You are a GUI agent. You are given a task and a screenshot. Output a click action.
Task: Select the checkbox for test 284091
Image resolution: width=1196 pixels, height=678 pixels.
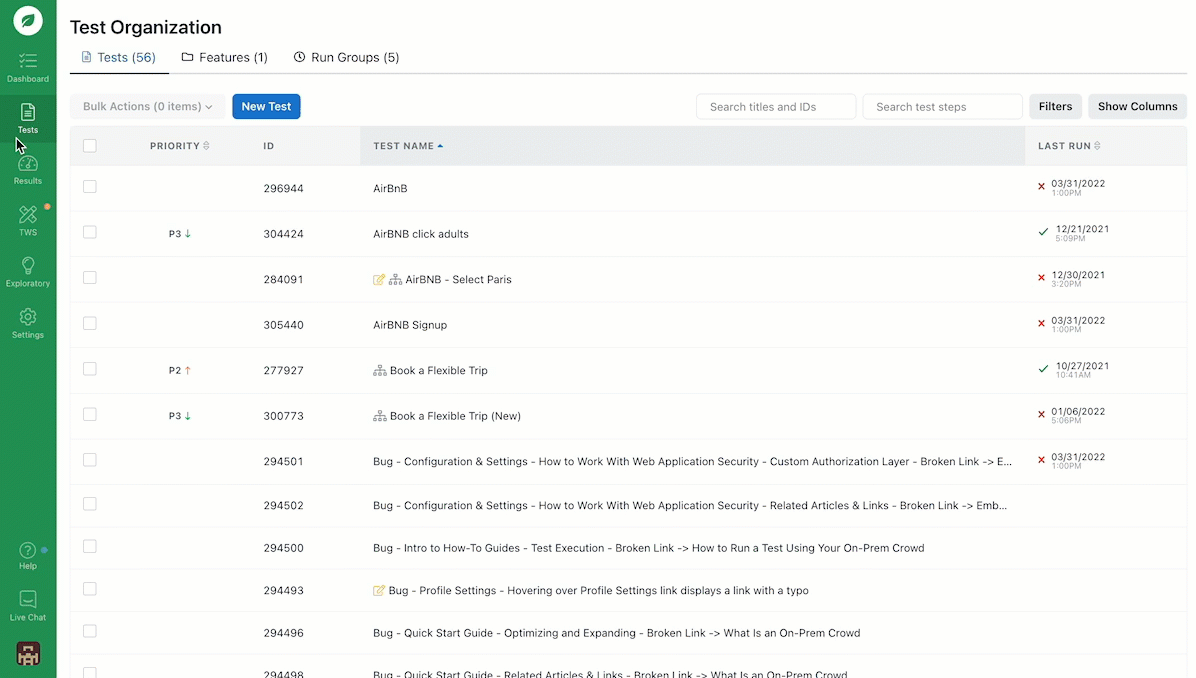pyautogui.click(x=90, y=278)
